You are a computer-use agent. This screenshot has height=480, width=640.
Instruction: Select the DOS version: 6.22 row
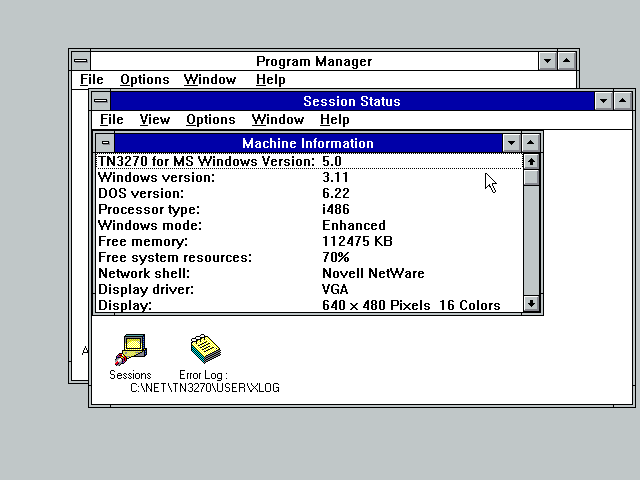tap(309, 193)
